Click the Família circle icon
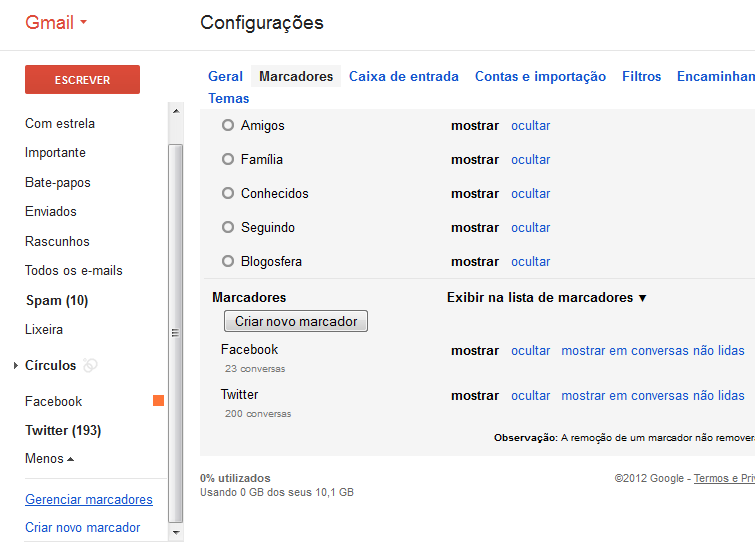 click(228, 159)
